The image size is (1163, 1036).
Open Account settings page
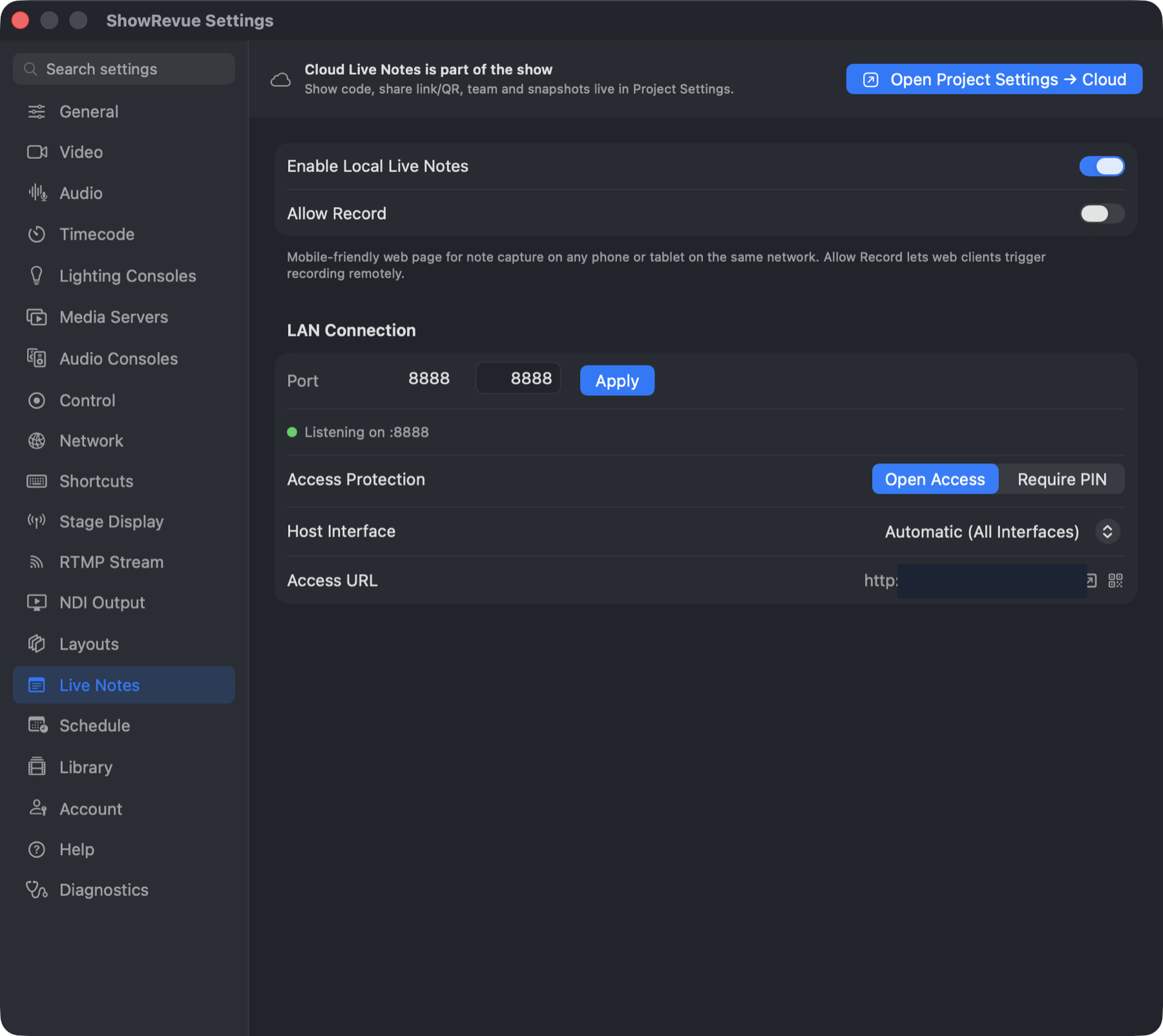(x=123, y=808)
